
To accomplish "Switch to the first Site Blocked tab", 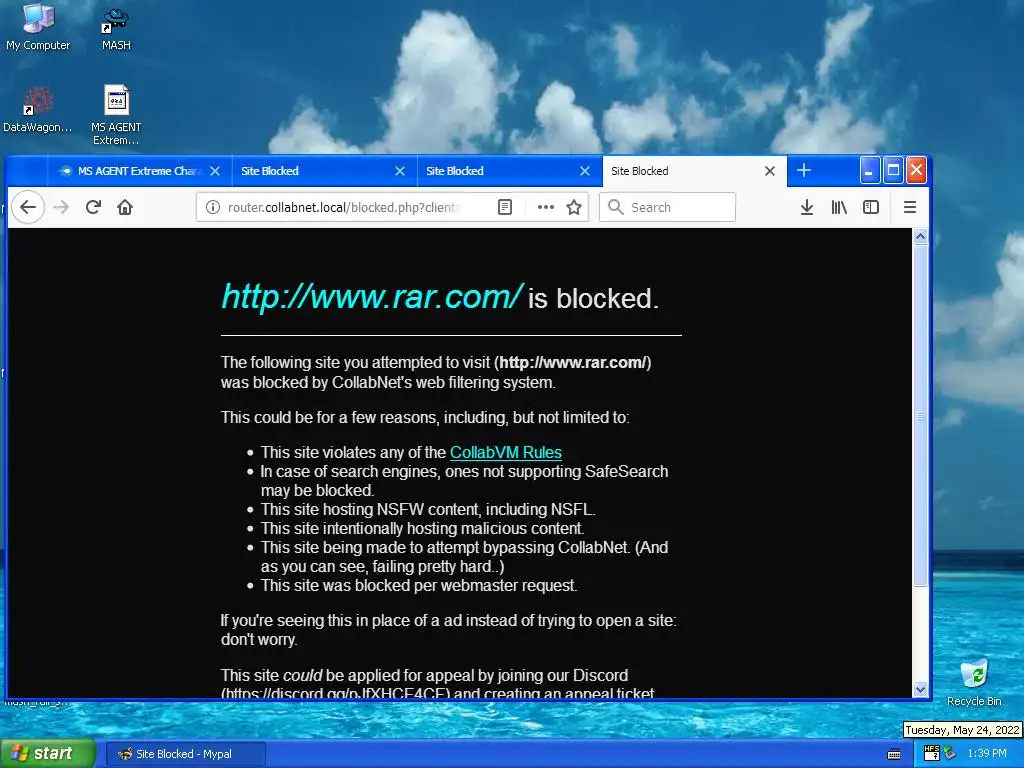I will click(325, 171).
